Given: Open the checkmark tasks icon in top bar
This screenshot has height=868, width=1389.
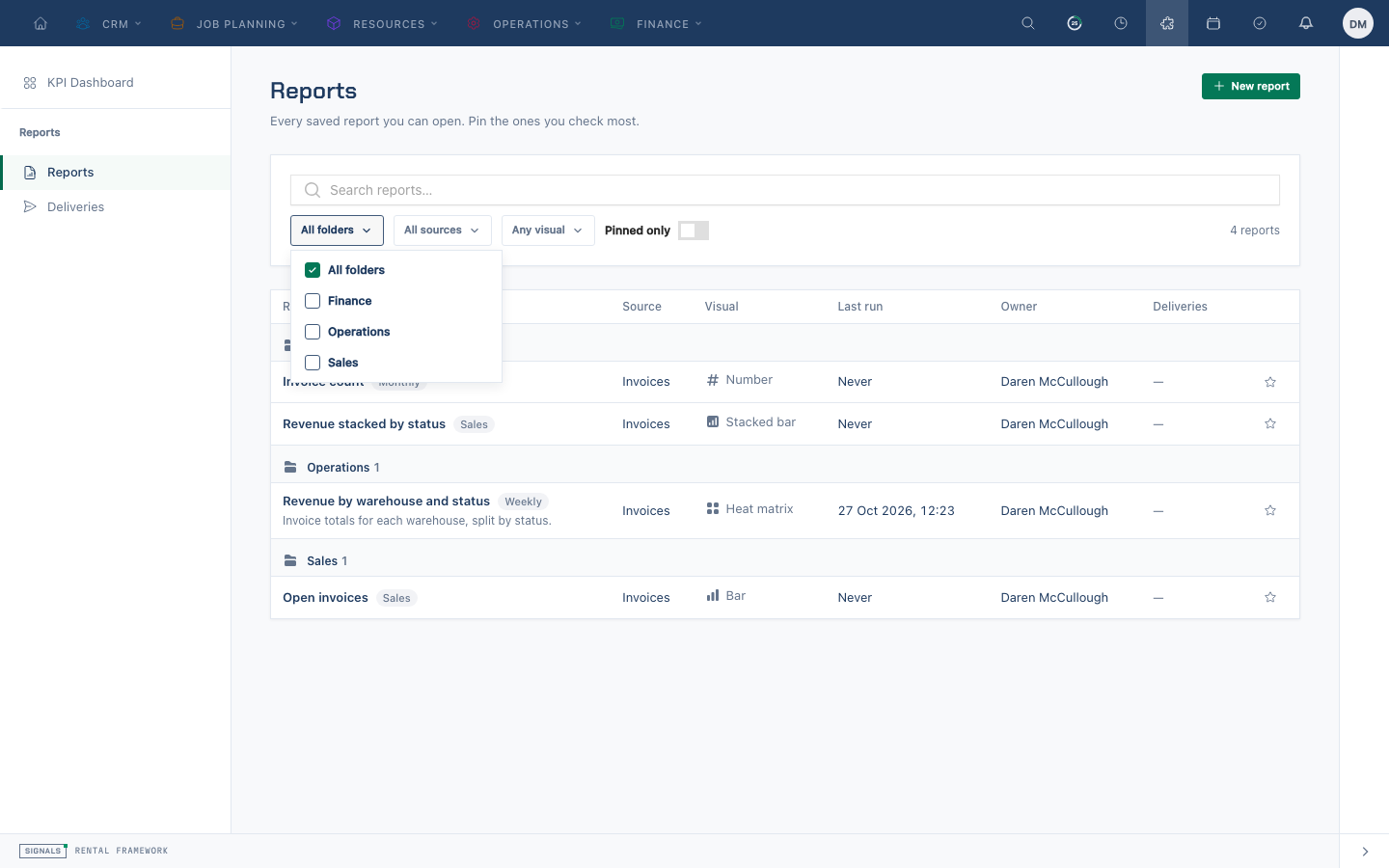Looking at the screenshot, I should click(1260, 23).
